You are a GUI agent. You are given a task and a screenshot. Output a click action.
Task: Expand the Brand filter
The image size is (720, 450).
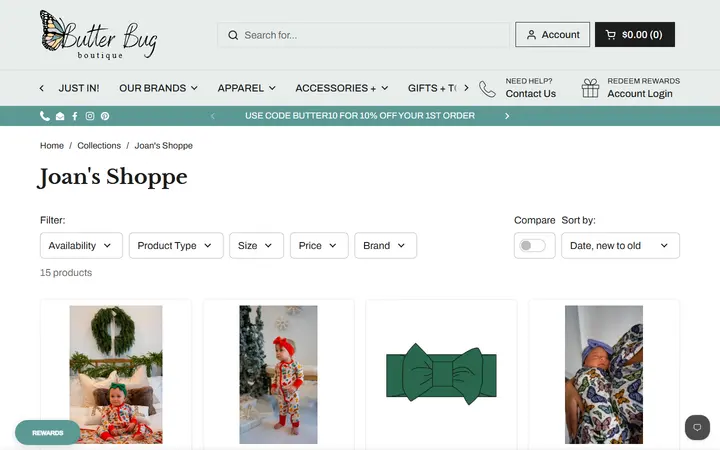pyautogui.click(x=385, y=246)
